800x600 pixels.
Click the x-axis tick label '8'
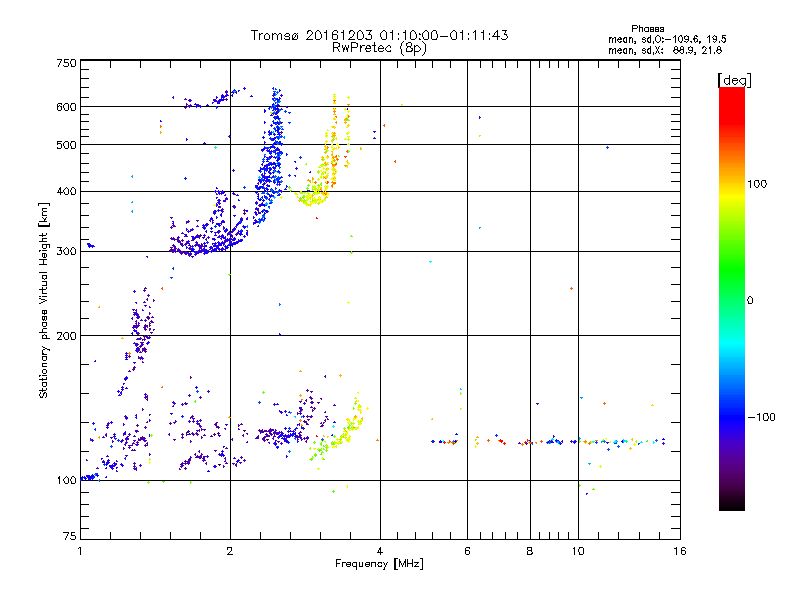(x=530, y=551)
